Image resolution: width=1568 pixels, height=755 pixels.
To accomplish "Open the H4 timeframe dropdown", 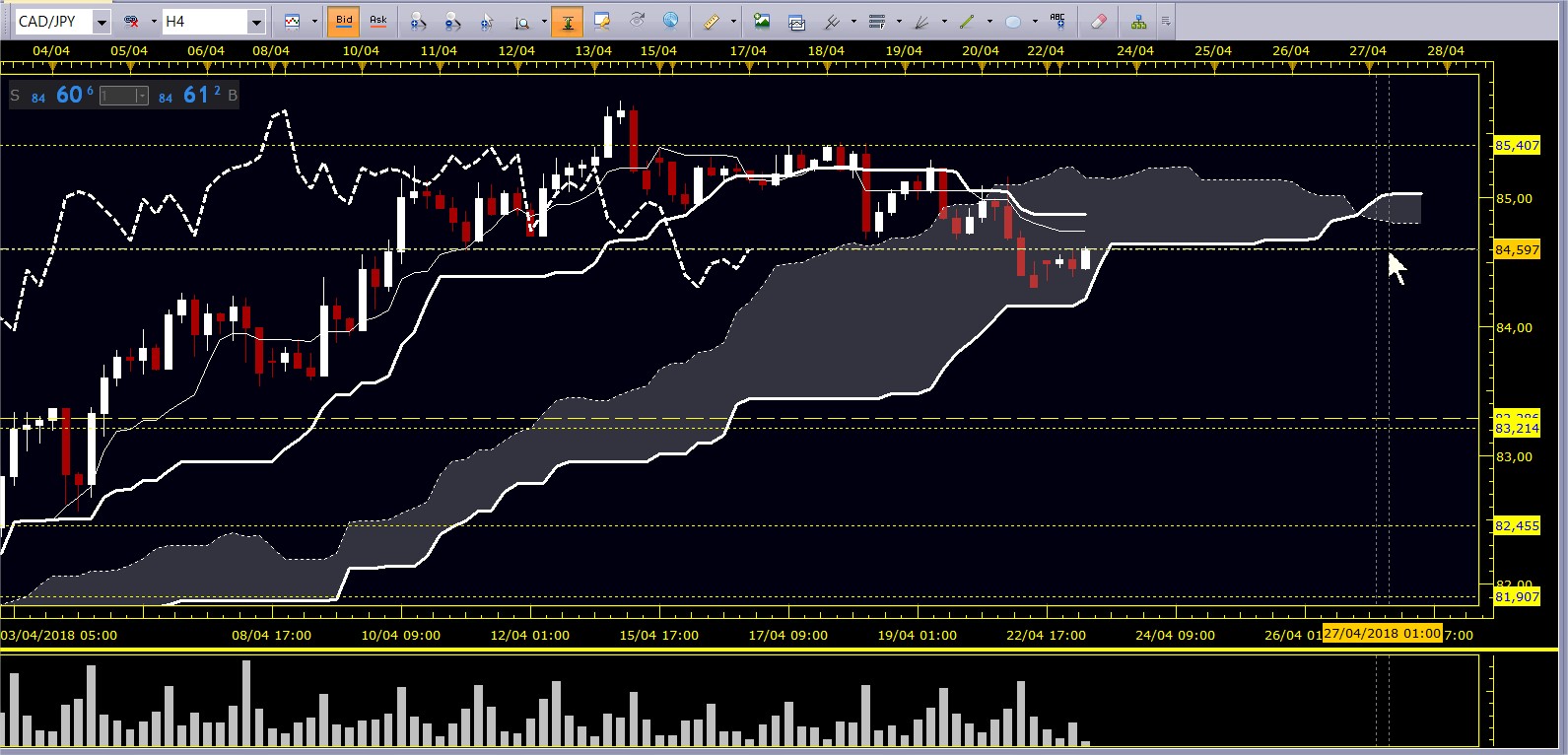I will [x=256, y=22].
